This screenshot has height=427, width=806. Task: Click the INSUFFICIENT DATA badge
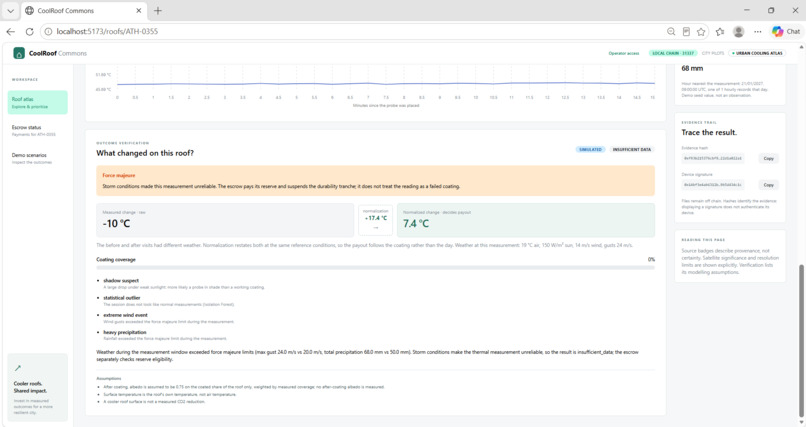(x=632, y=150)
